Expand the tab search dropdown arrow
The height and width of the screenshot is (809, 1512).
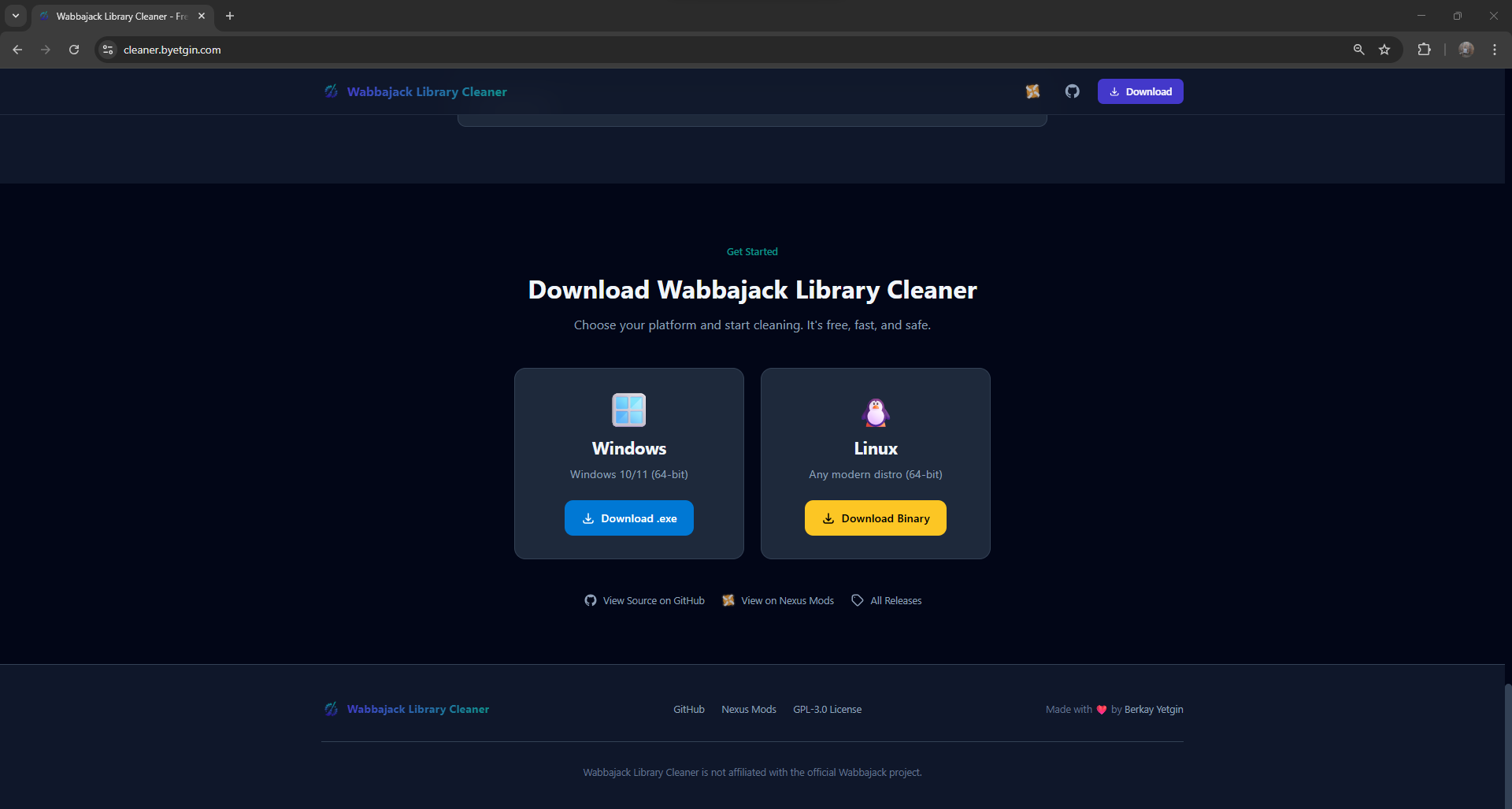(x=16, y=16)
